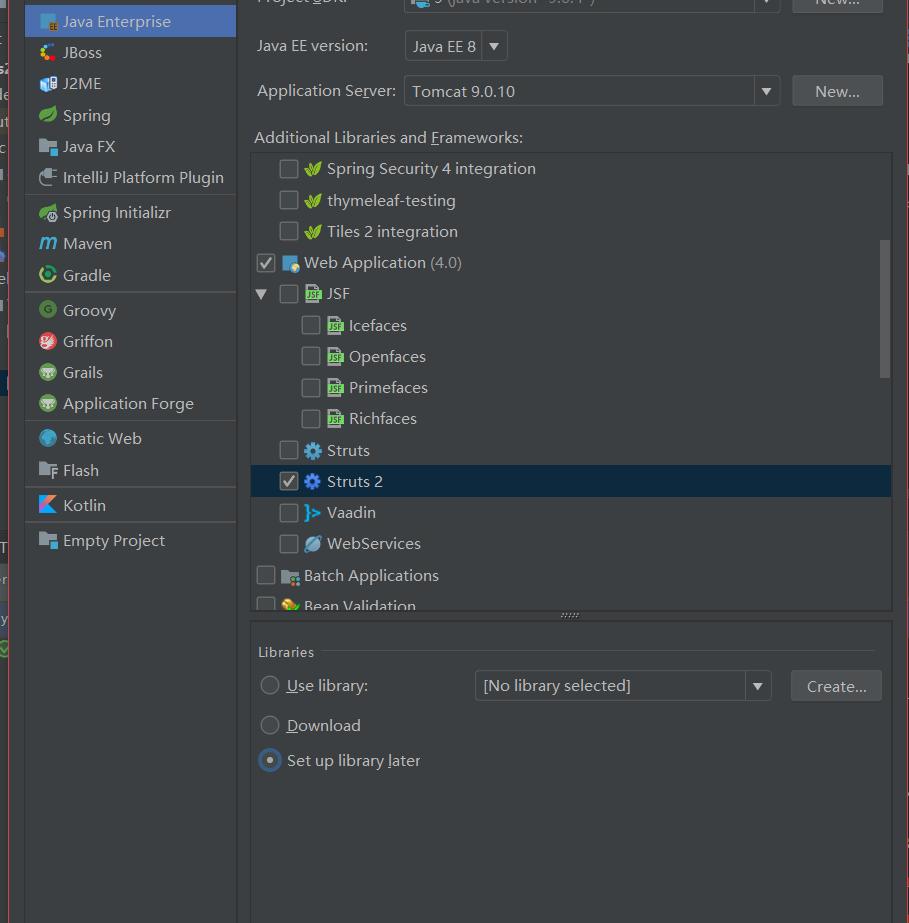Collapse the JSF tree node

click(261, 294)
